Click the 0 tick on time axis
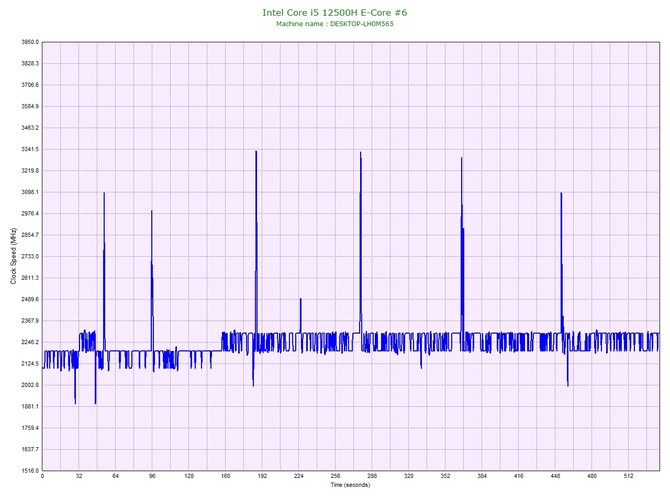The height and width of the screenshot is (502, 670). (x=42, y=477)
